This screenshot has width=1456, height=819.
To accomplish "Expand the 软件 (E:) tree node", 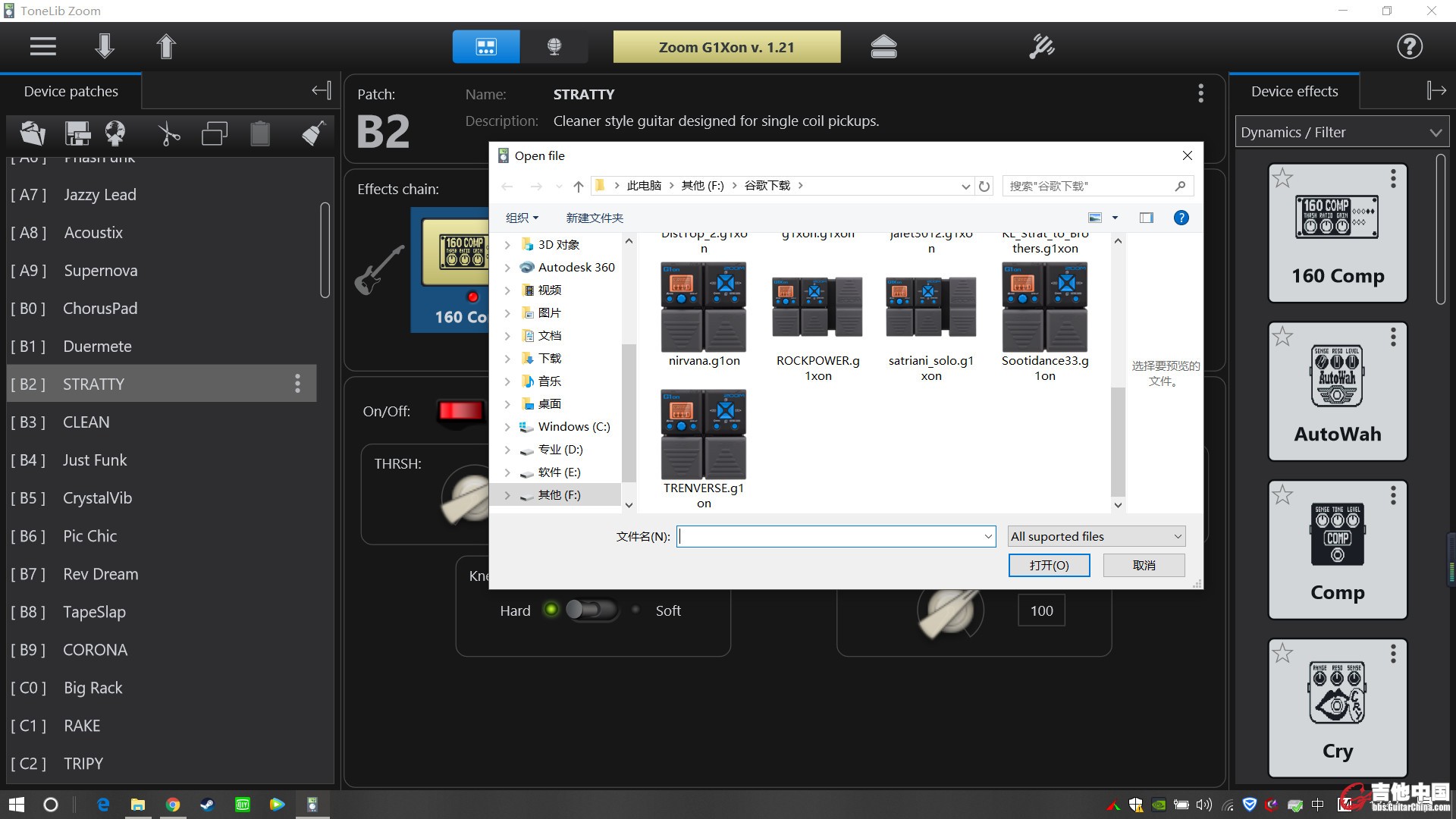I will (x=507, y=472).
